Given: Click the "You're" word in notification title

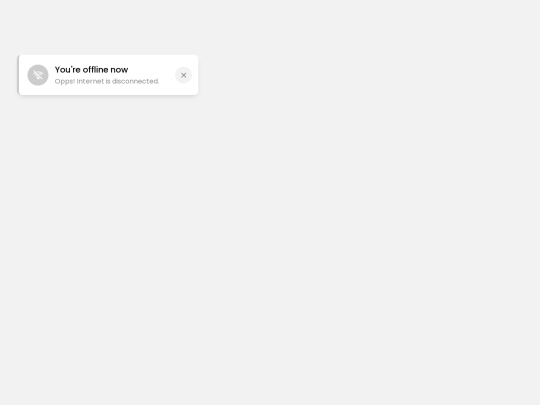Looking at the screenshot, I should click(x=68, y=70).
